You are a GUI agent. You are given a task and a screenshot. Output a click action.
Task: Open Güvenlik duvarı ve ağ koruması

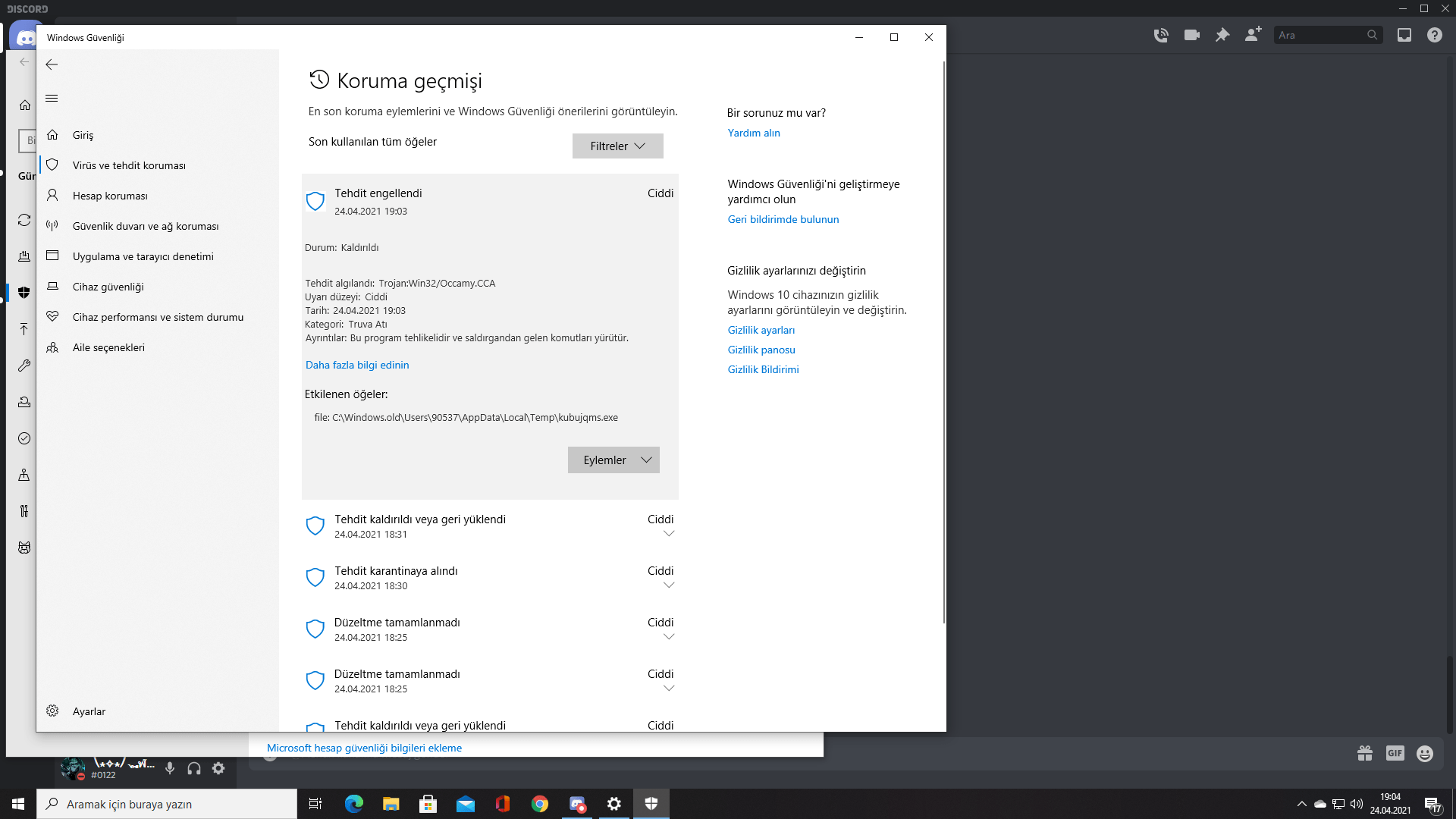(x=158, y=226)
